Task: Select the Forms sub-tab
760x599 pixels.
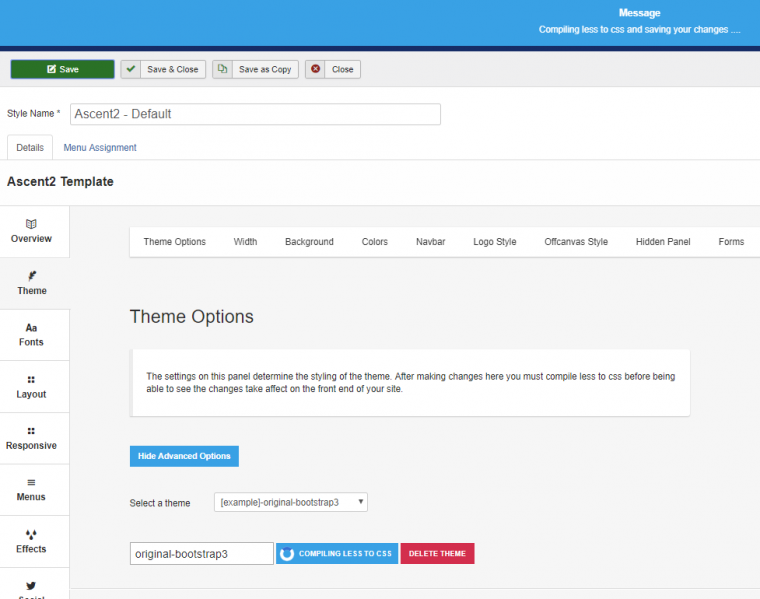Action: coord(731,241)
